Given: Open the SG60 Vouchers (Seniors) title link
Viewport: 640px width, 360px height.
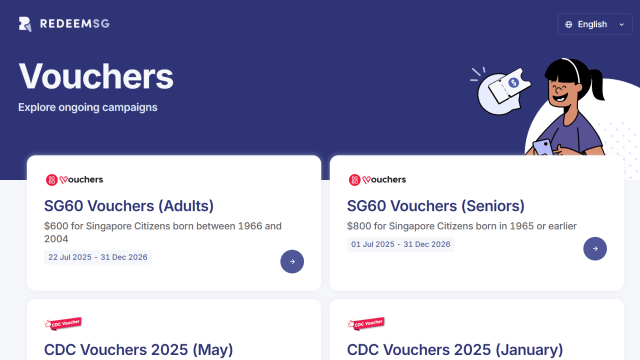Looking at the screenshot, I should click(436, 206).
